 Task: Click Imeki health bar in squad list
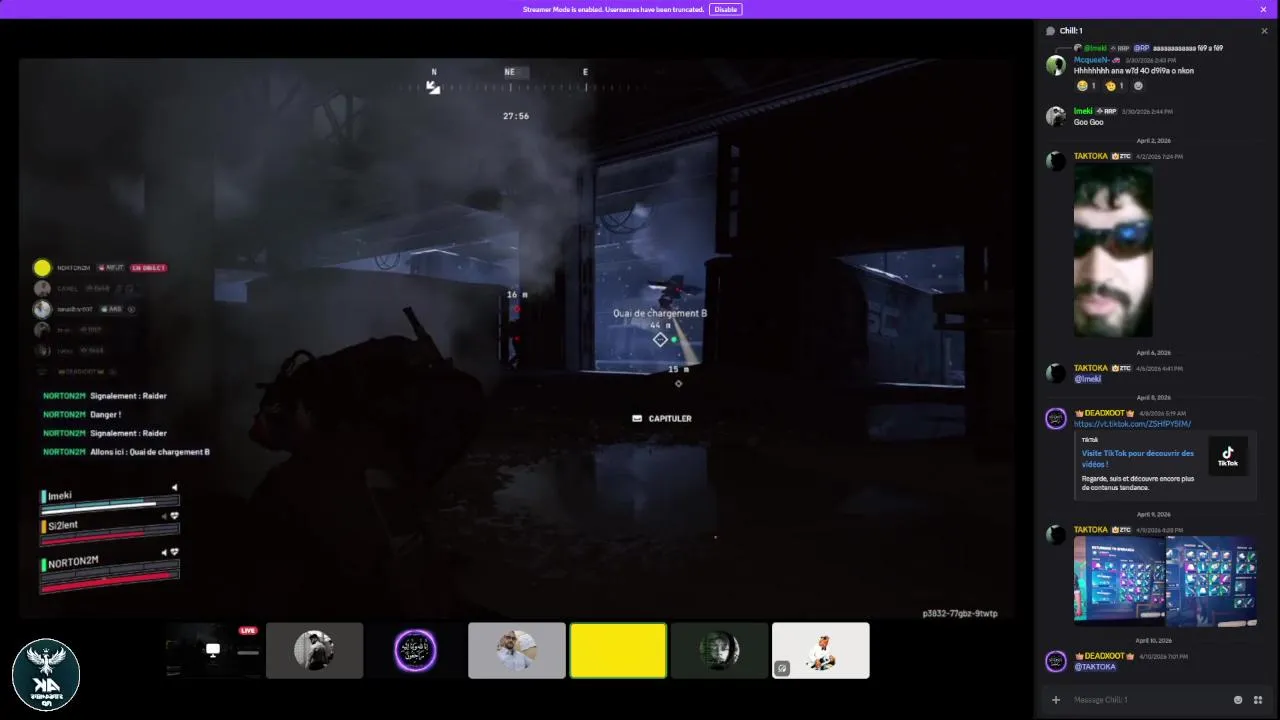[110, 507]
